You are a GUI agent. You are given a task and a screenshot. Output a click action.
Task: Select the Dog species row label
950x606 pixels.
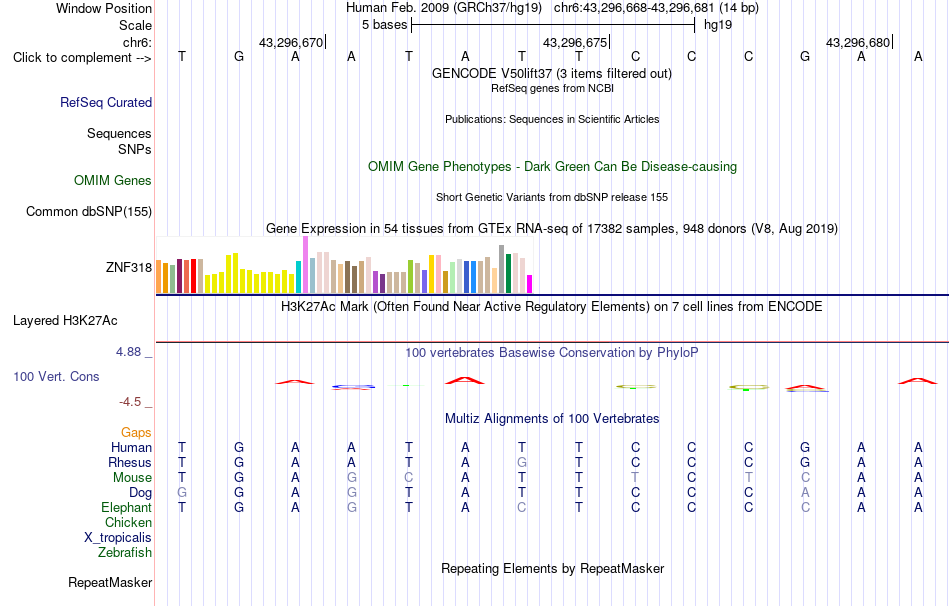pos(141,493)
